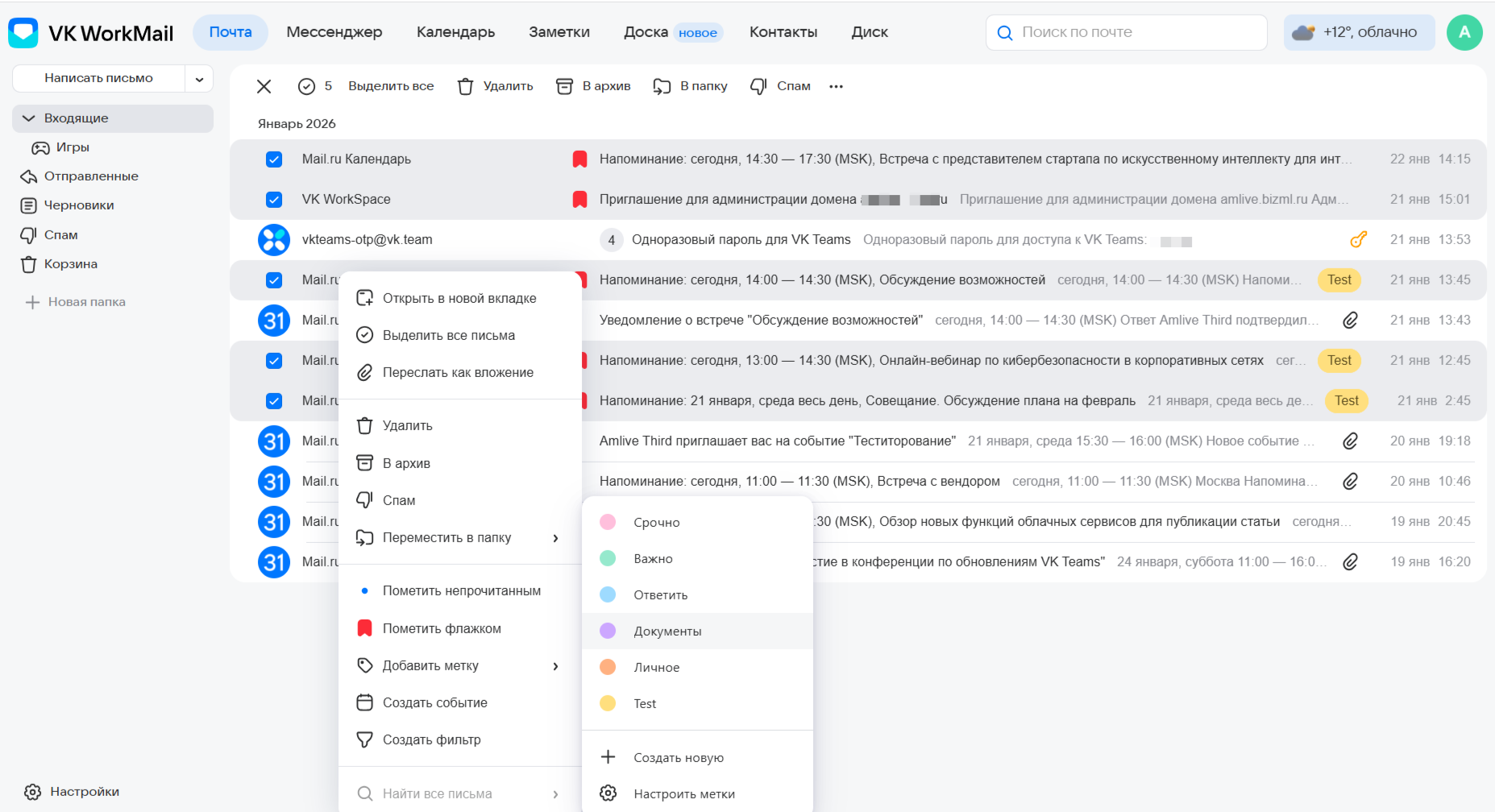Uncheck the email dated 21 янв 2:45
The image size is (1495, 812).
[274, 401]
